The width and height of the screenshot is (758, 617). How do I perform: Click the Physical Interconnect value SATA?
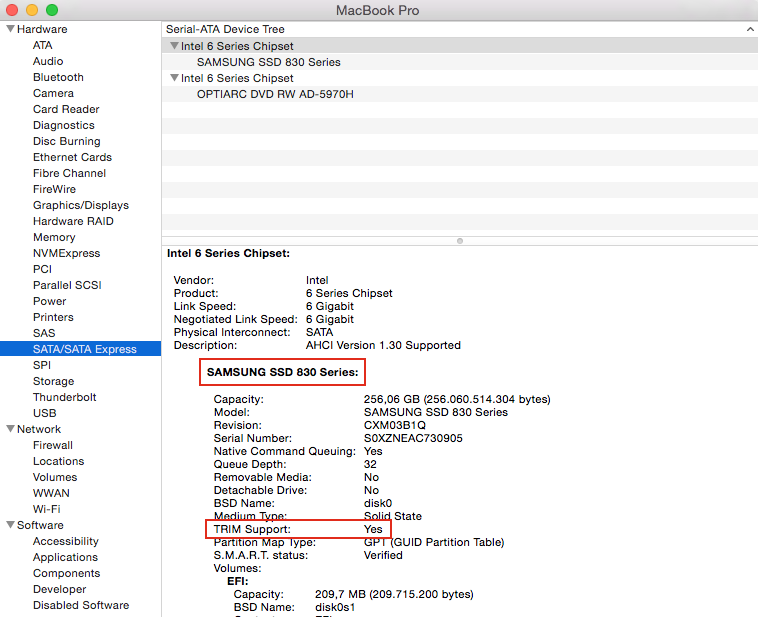[x=319, y=332]
